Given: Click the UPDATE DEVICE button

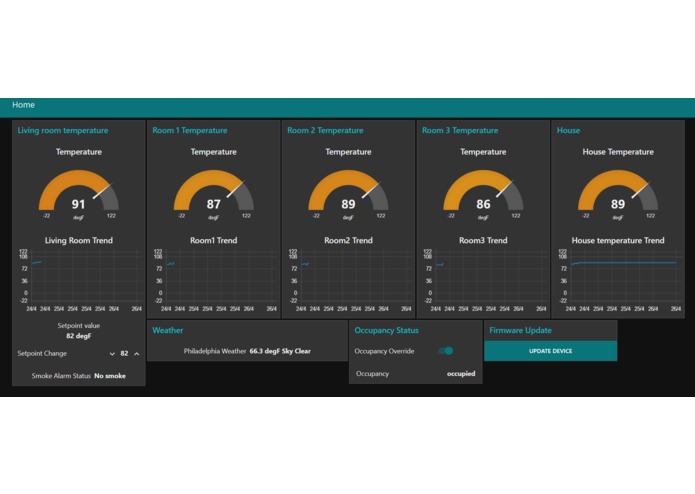Looking at the screenshot, I should click(551, 351).
